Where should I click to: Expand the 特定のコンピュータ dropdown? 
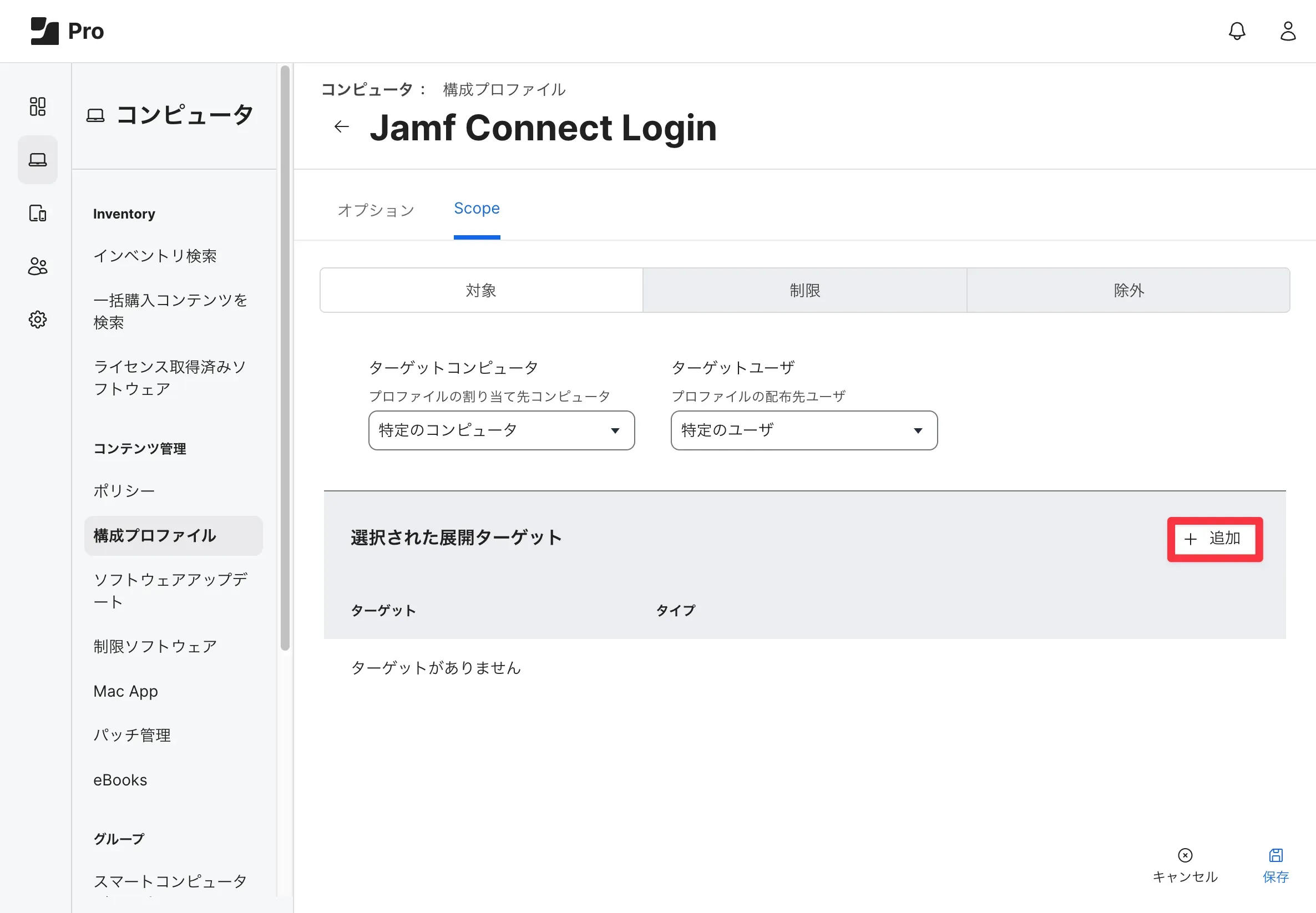pos(501,430)
